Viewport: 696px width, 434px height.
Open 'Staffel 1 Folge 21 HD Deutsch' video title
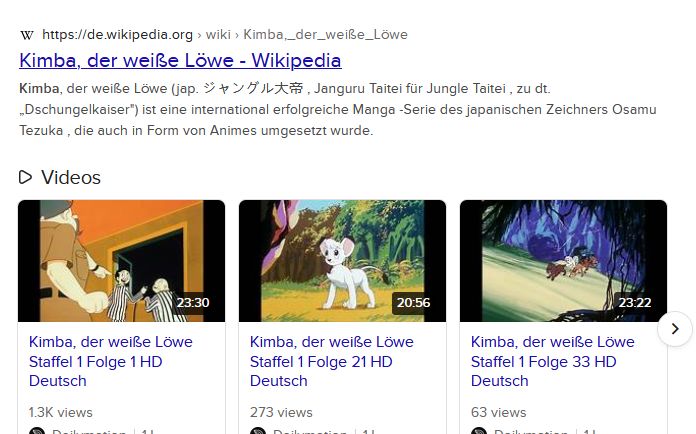(332, 361)
